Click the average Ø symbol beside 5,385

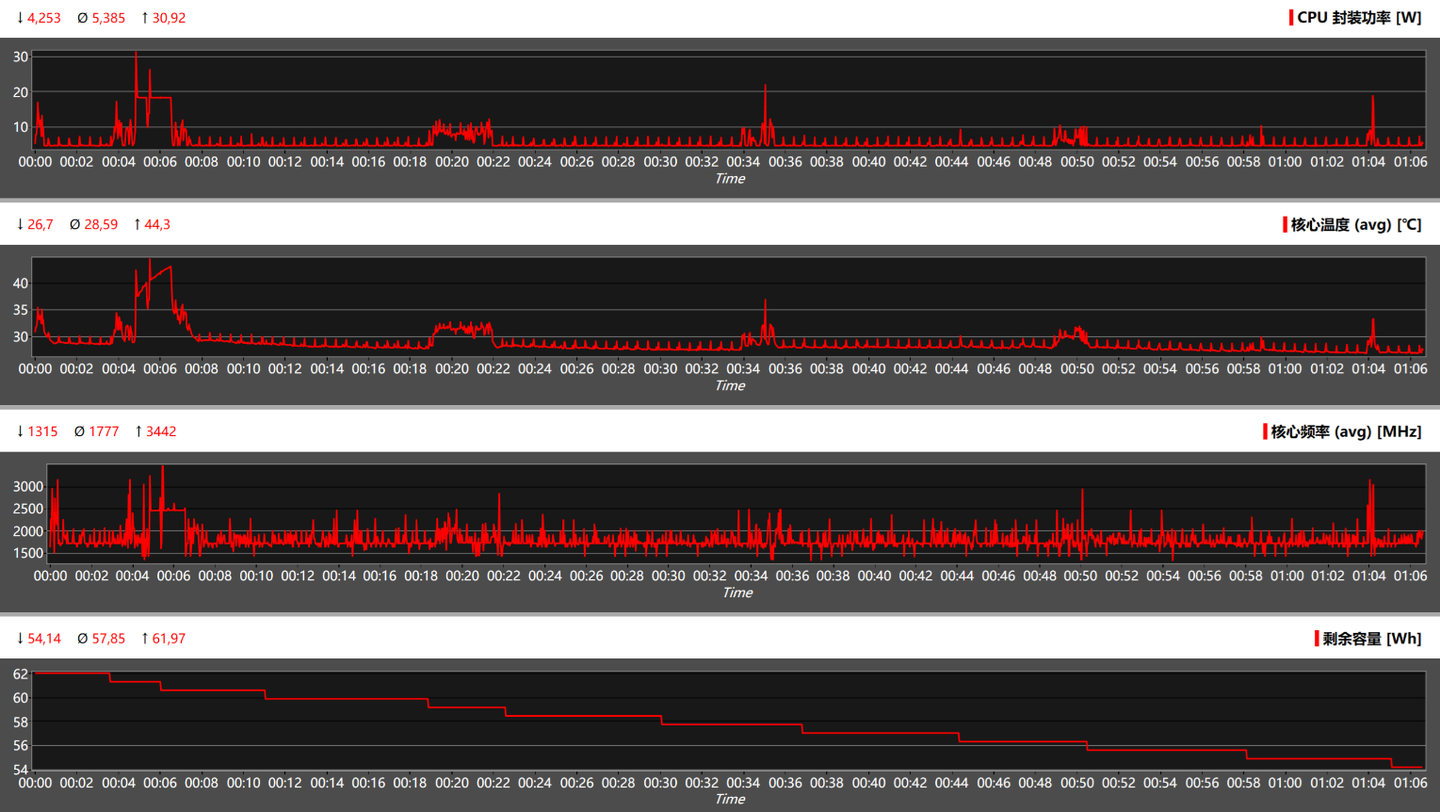coord(82,18)
